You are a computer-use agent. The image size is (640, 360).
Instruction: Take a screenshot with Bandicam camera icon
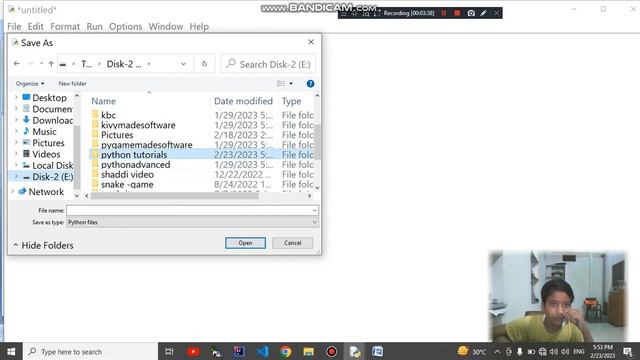pos(471,13)
